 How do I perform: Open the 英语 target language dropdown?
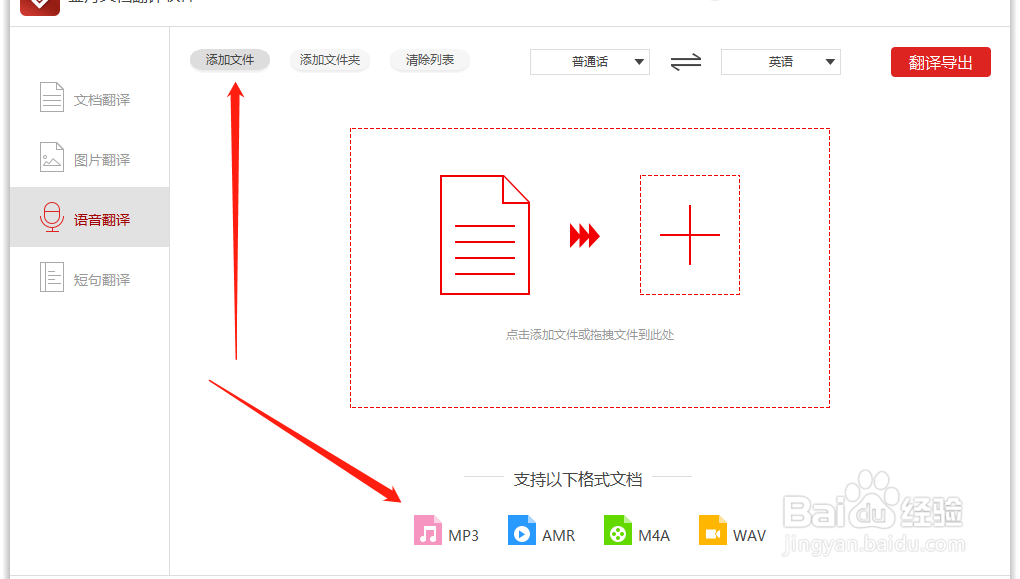coord(780,62)
